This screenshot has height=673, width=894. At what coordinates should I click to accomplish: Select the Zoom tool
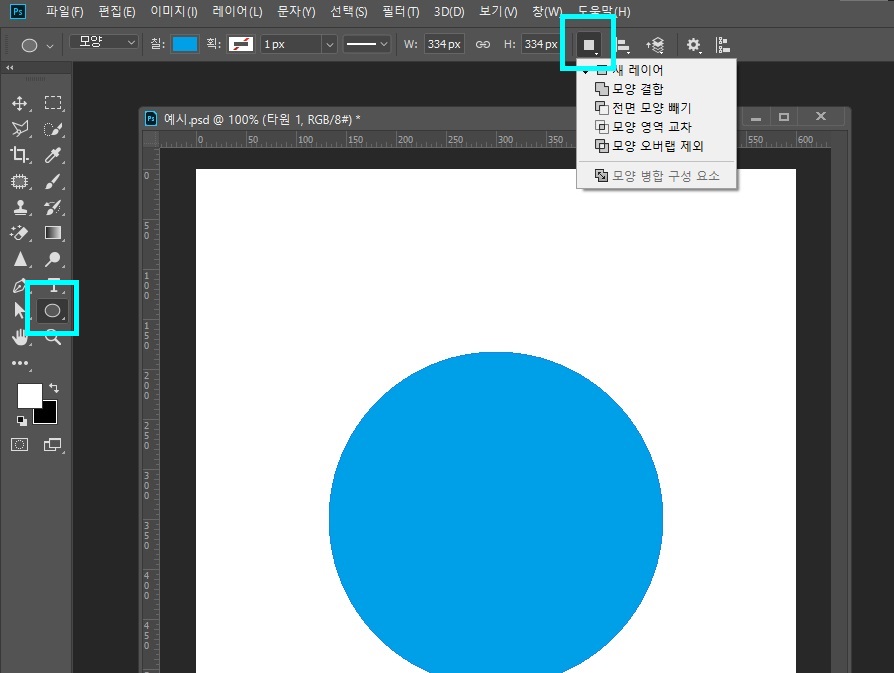(x=52, y=337)
